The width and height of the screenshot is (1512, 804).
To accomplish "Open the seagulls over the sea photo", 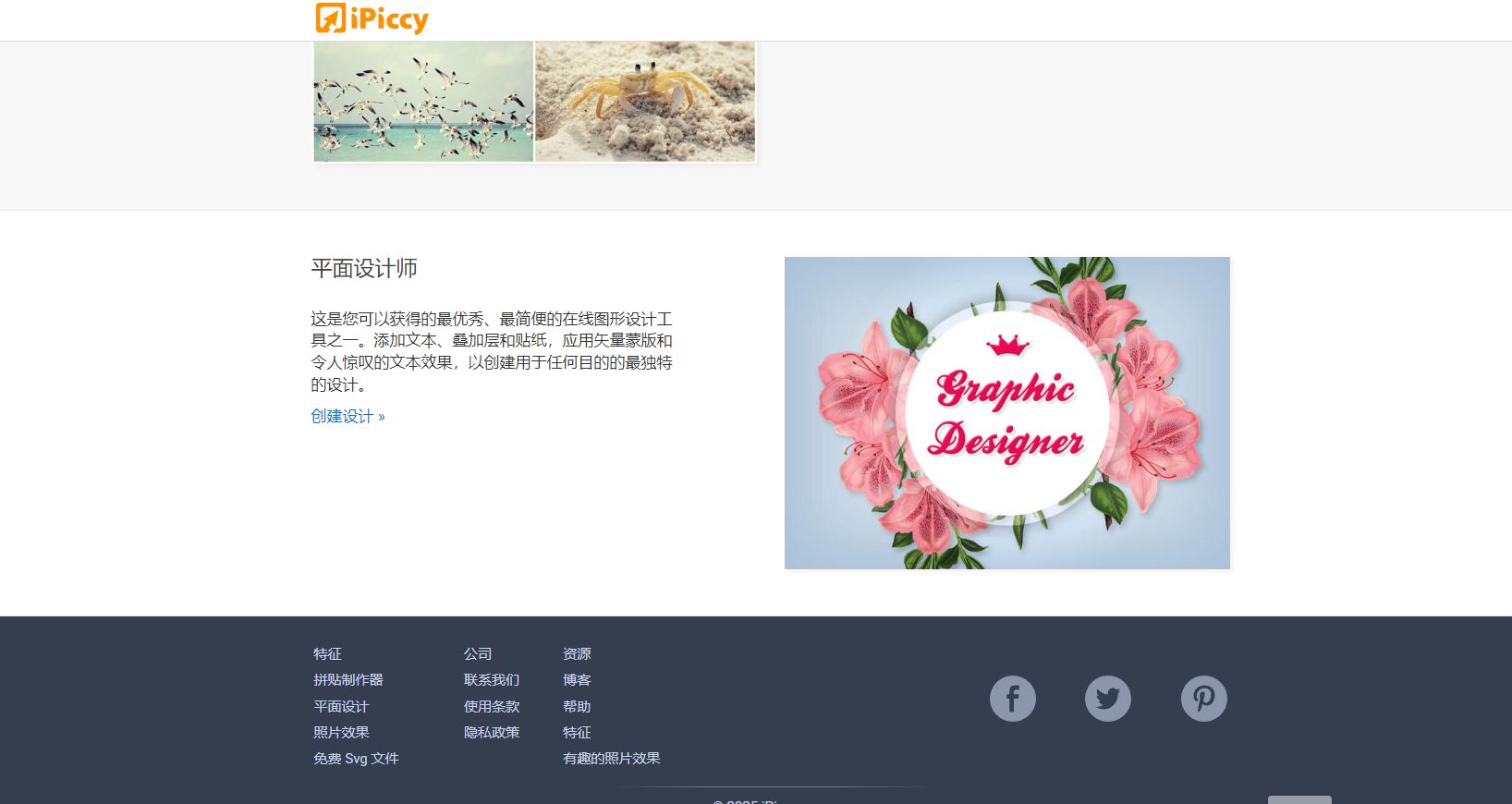I will pyautogui.click(x=423, y=102).
